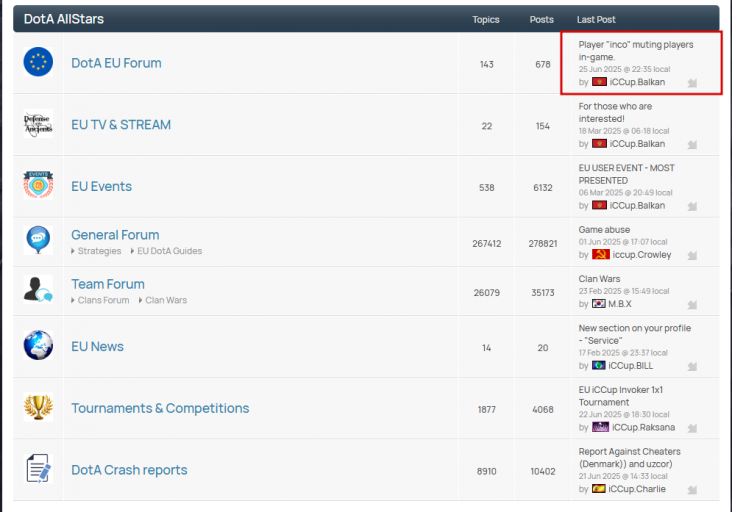Open the EU DotA Guides subforum
Image resolution: width=732 pixels, height=512 pixels.
pos(169,251)
